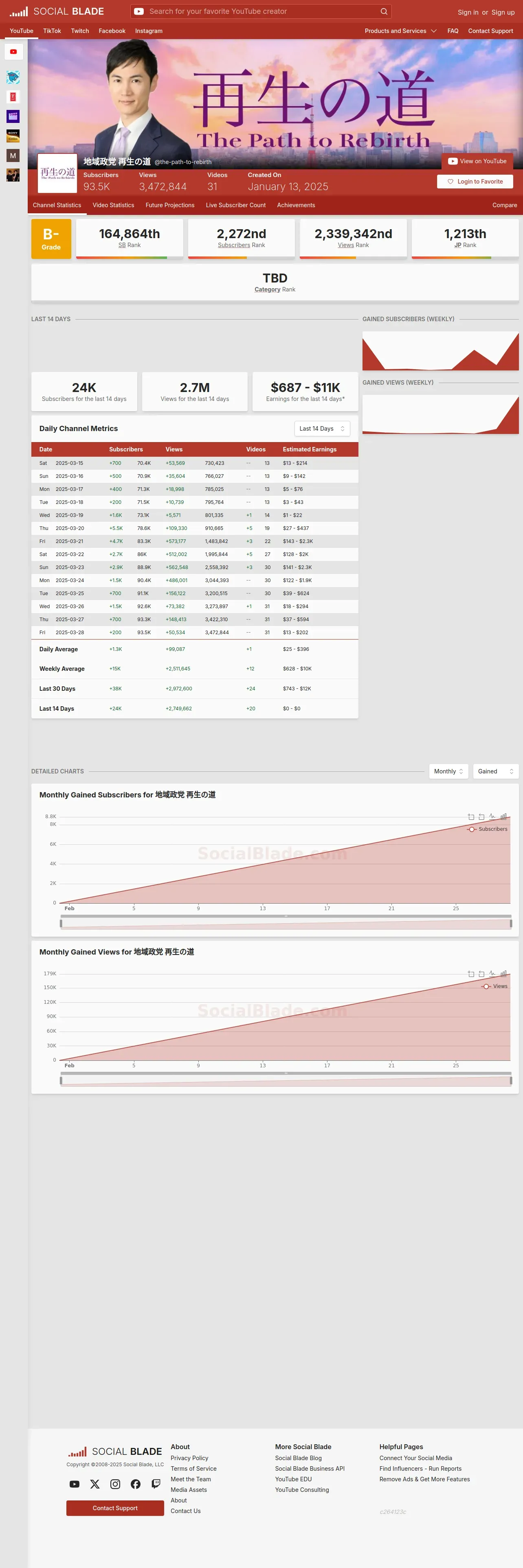
Task: Click zoom reset icon on Subscribers chart
Action: (x=481, y=817)
